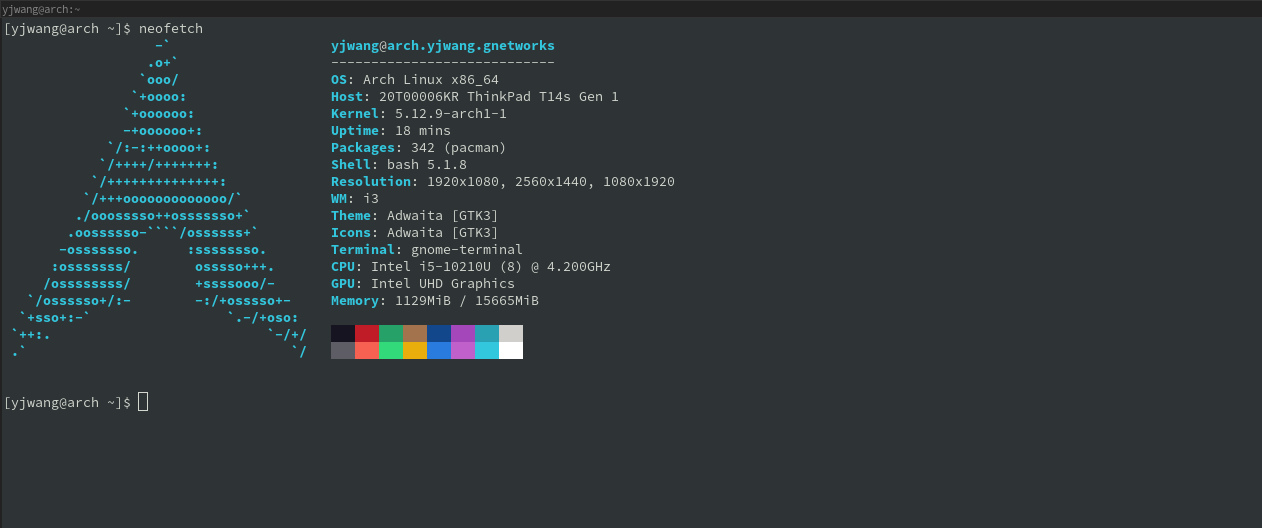Image resolution: width=1262 pixels, height=528 pixels.
Task: Click the "gnome-terminal" terminal value
Action: pyautogui.click(x=467, y=250)
